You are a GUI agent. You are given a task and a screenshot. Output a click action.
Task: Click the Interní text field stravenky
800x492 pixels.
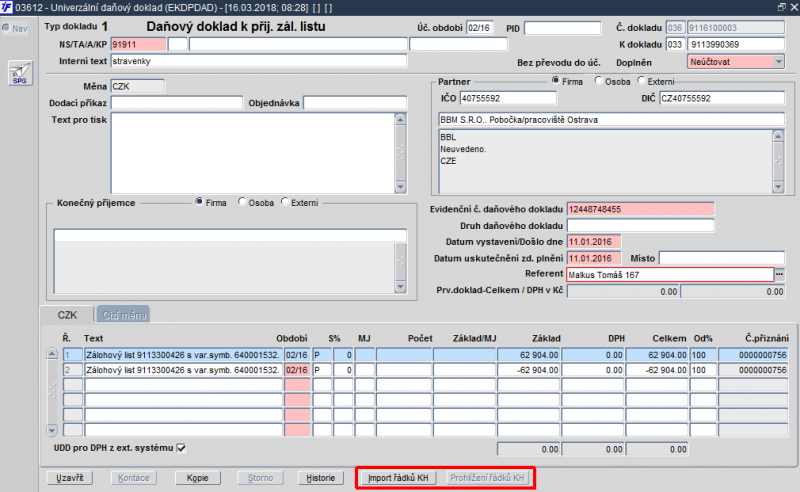[x=259, y=61]
